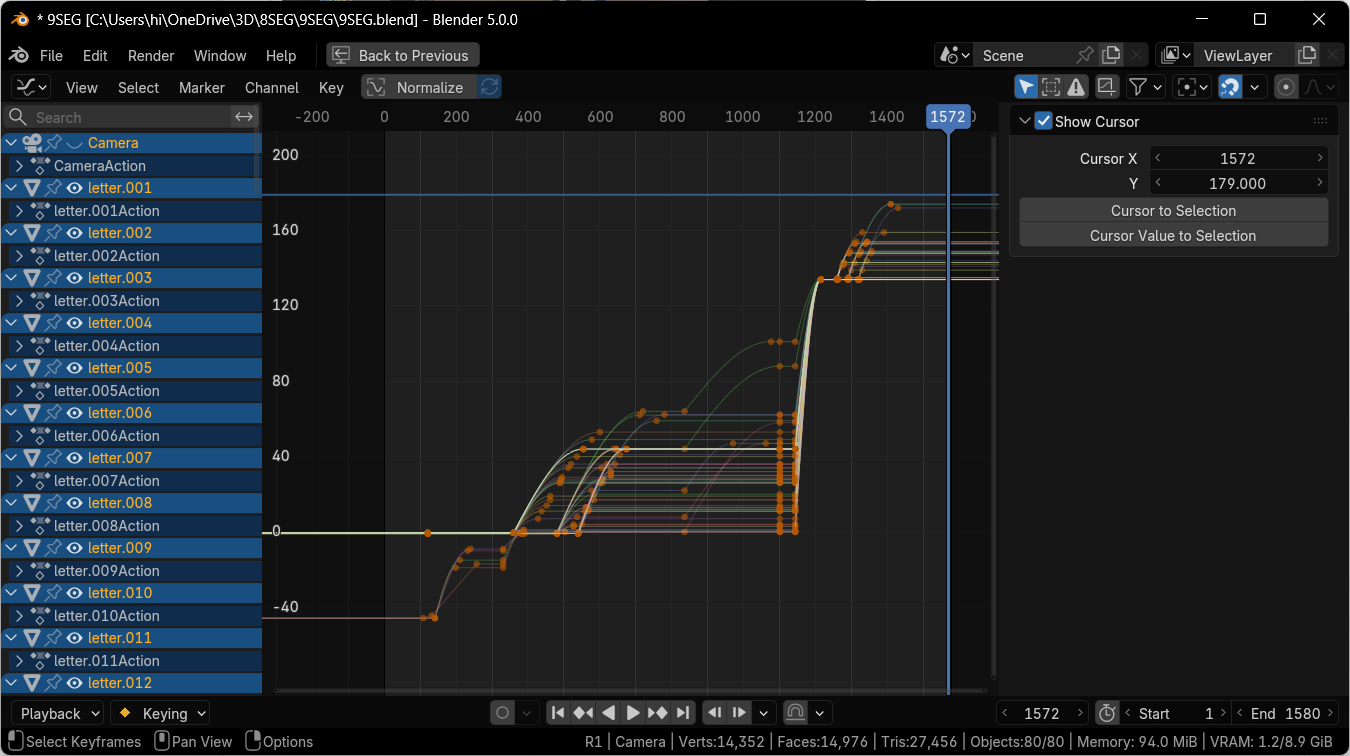Click the Scene browse icon
This screenshot has width=1350, height=756.
point(953,55)
